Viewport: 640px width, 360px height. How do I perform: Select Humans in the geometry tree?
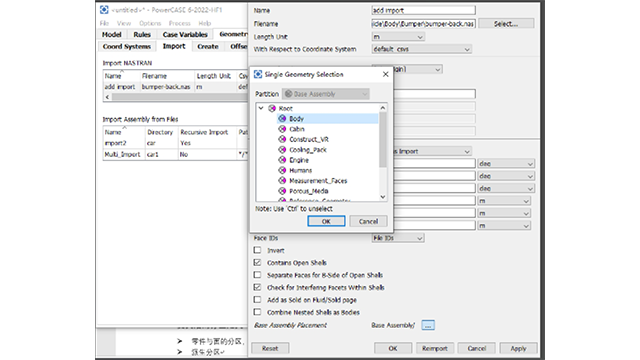point(300,170)
